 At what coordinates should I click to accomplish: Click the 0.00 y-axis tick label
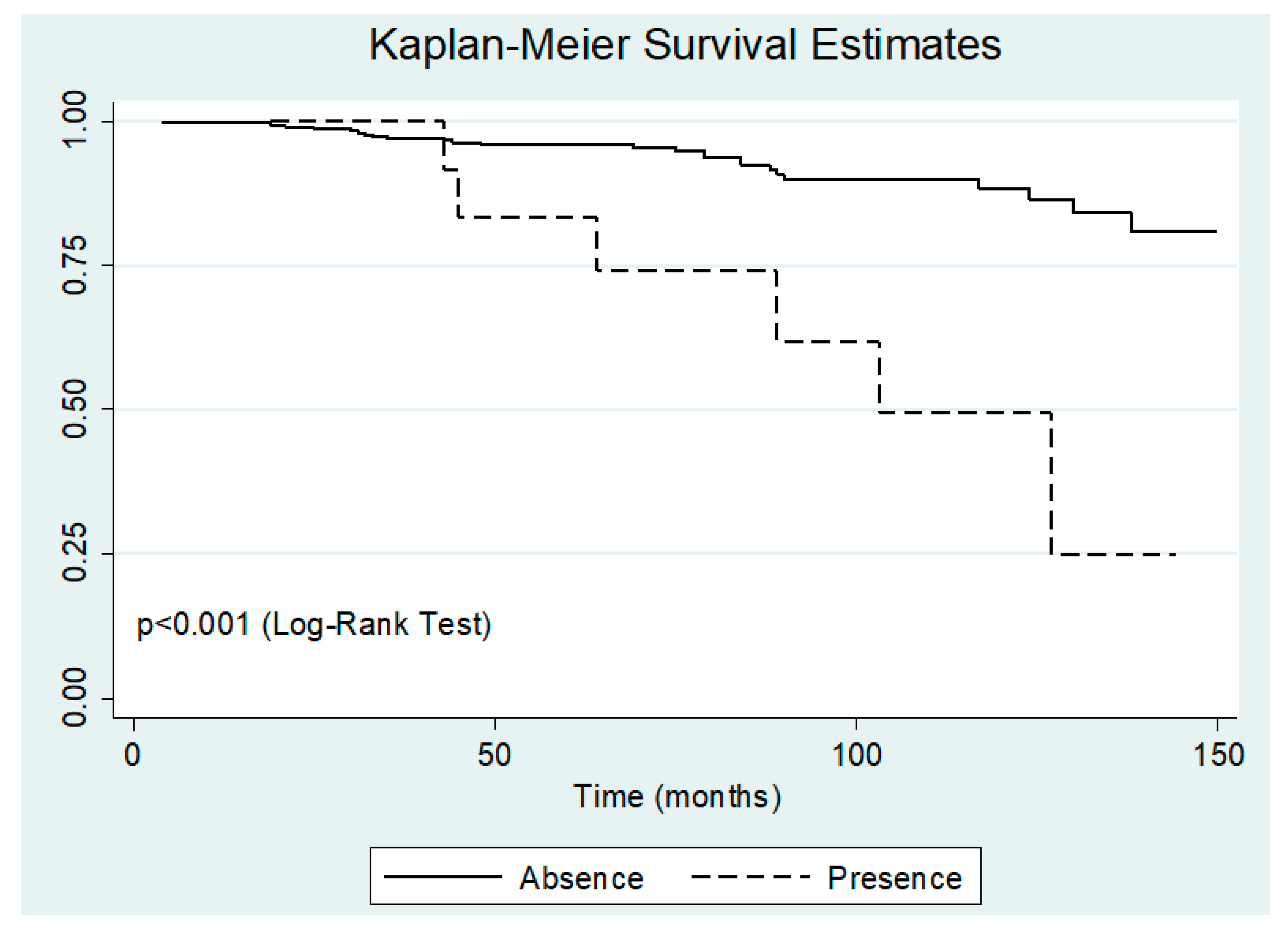[74, 698]
